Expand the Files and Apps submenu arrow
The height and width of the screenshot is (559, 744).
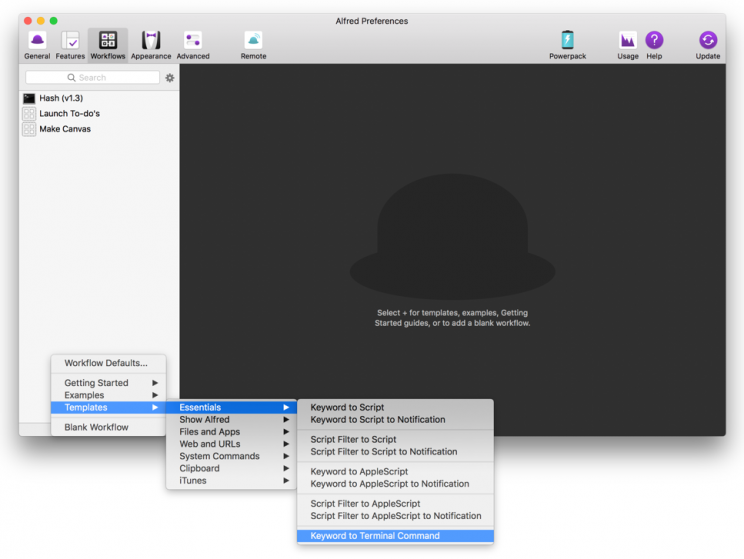pos(286,432)
